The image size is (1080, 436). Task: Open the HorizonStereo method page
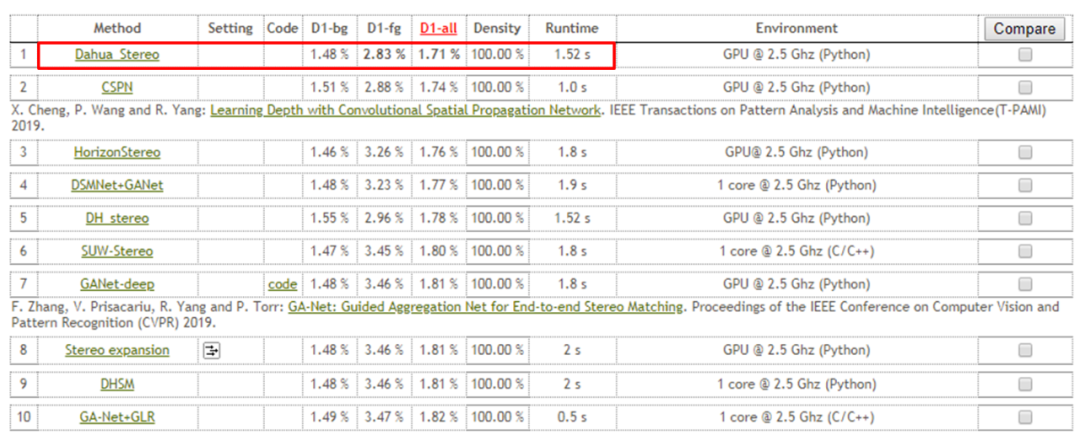click(117, 153)
